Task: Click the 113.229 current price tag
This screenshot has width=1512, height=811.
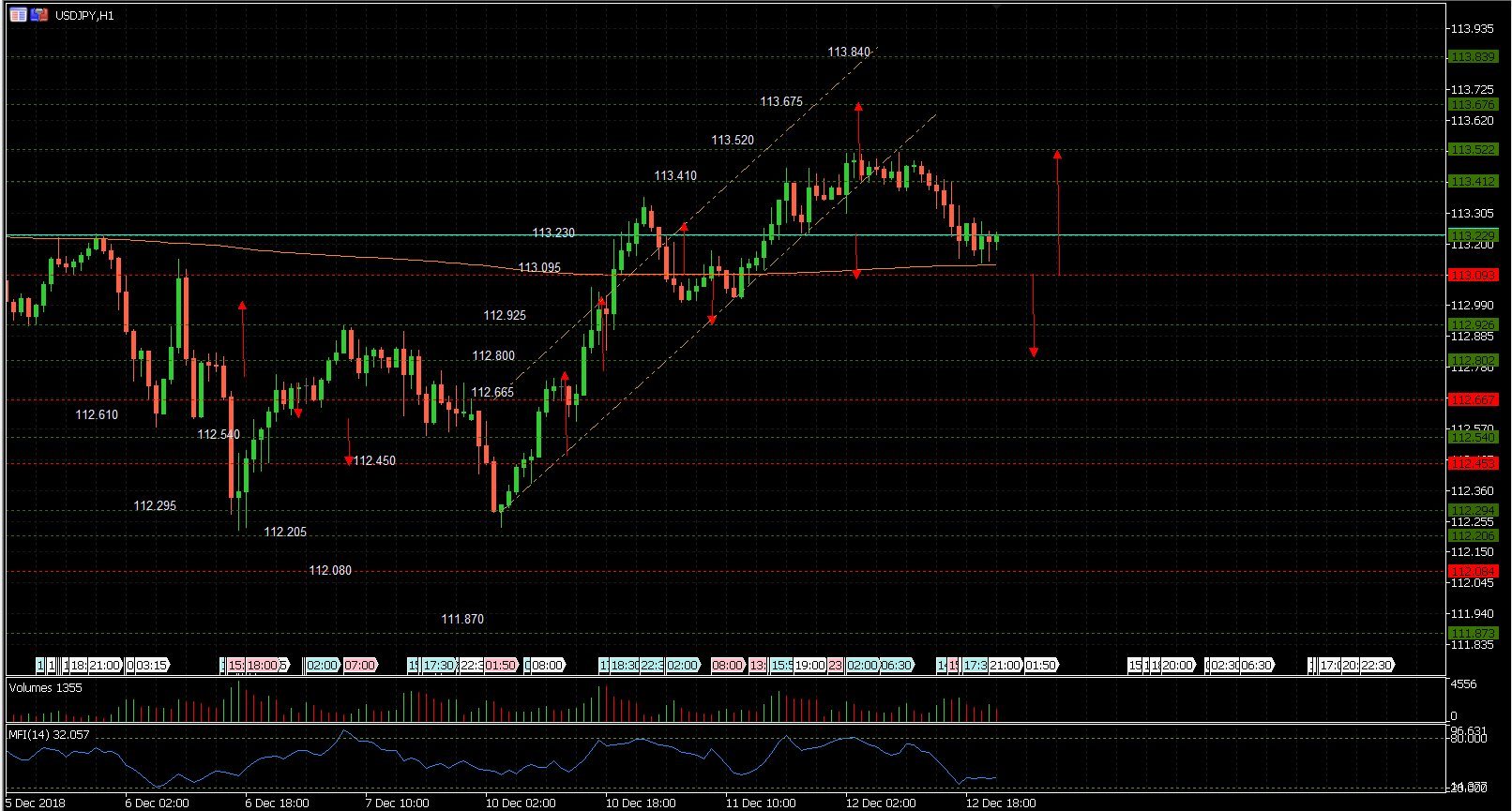Action: (1473, 235)
